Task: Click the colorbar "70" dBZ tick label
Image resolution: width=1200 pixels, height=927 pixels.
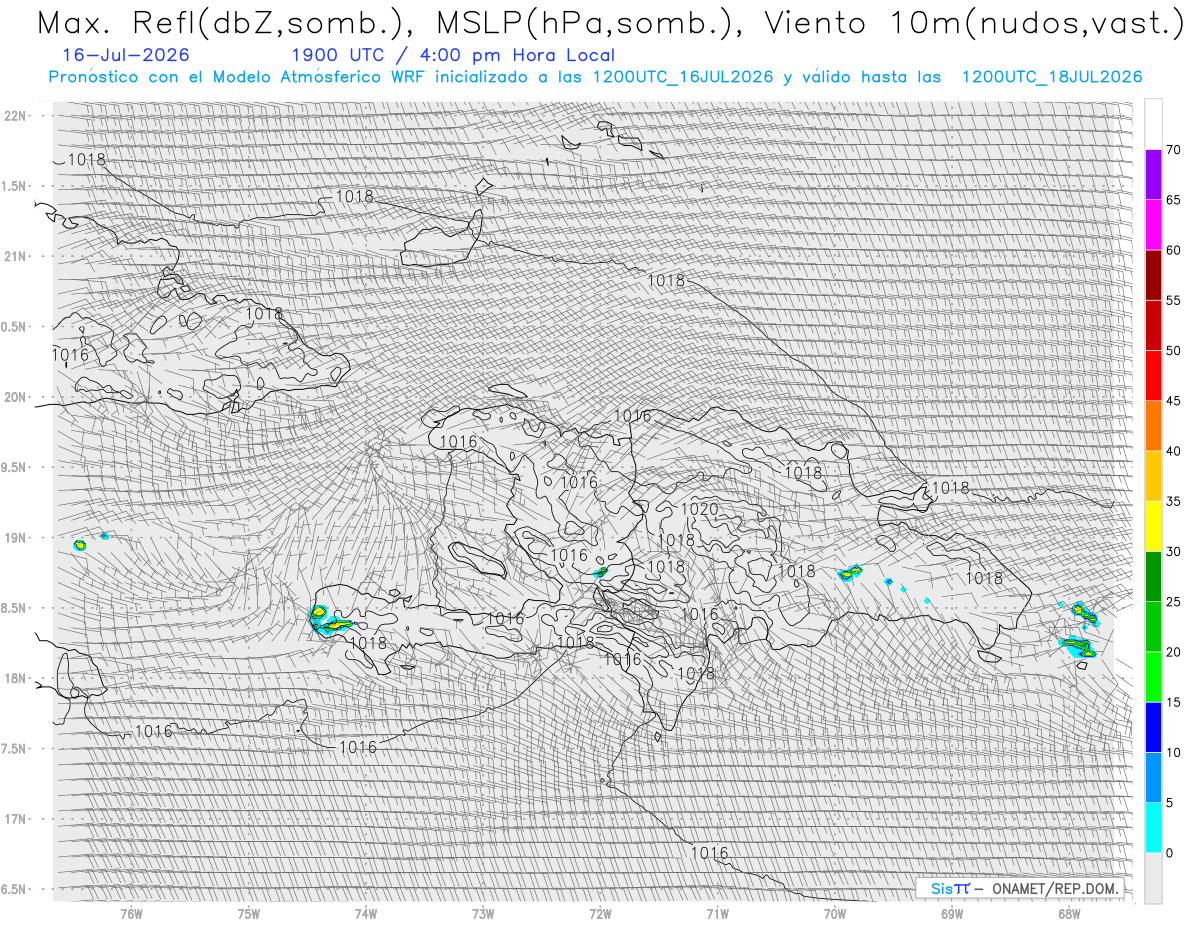Action: pyautogui.click(x=1174, y=150)
